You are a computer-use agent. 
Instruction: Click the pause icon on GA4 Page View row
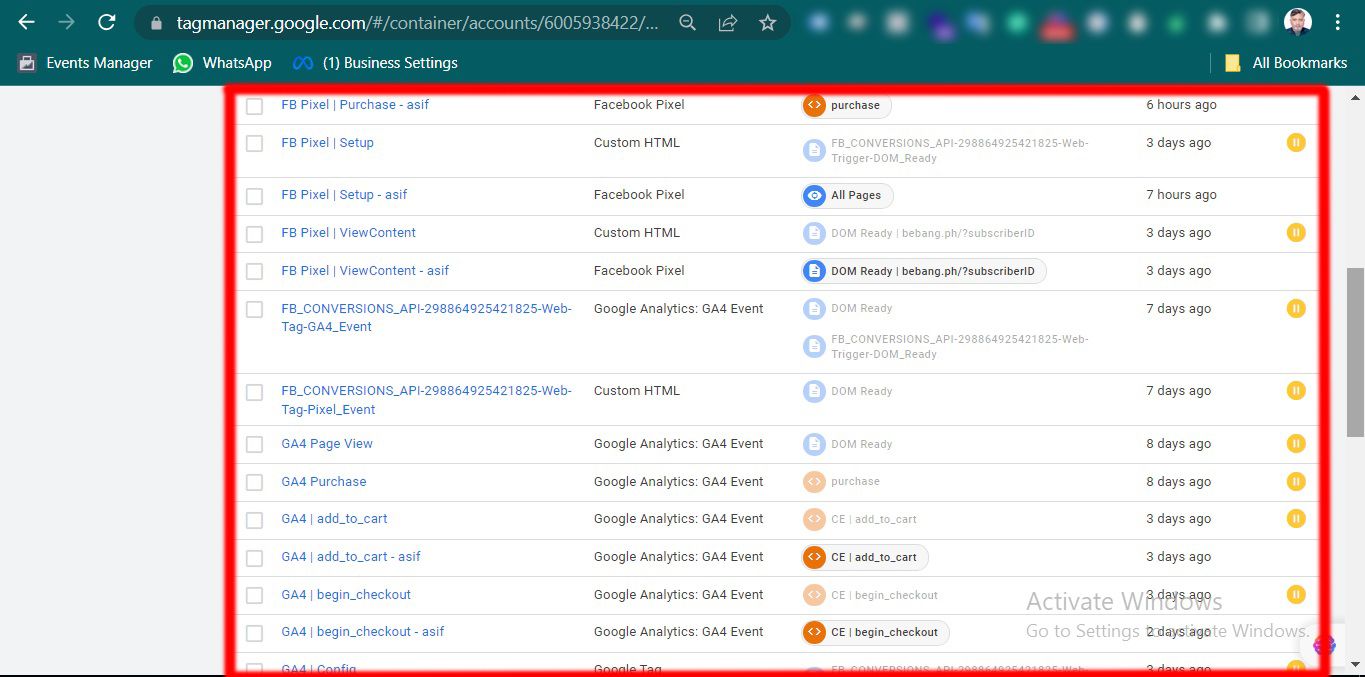click(1296, 444)
